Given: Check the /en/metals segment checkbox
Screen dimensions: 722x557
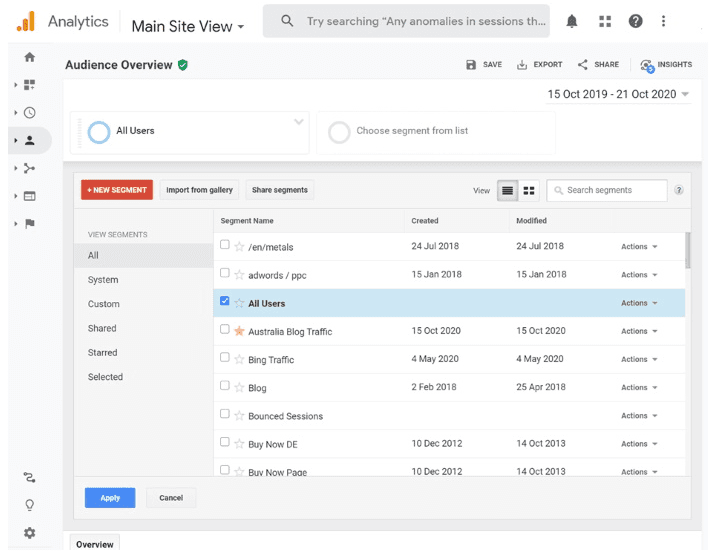Looking at the screenshot, I should click(x=225, y=244).
